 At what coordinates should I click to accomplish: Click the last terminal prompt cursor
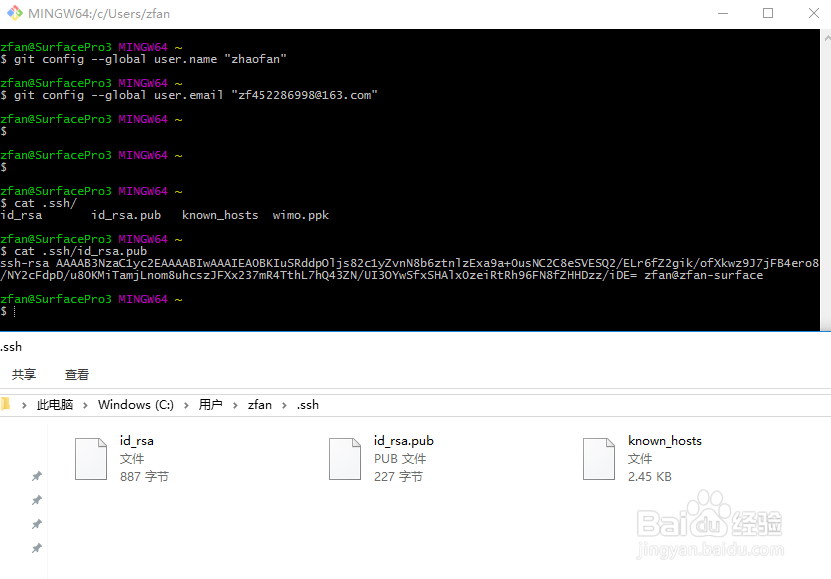pos(14,311)
